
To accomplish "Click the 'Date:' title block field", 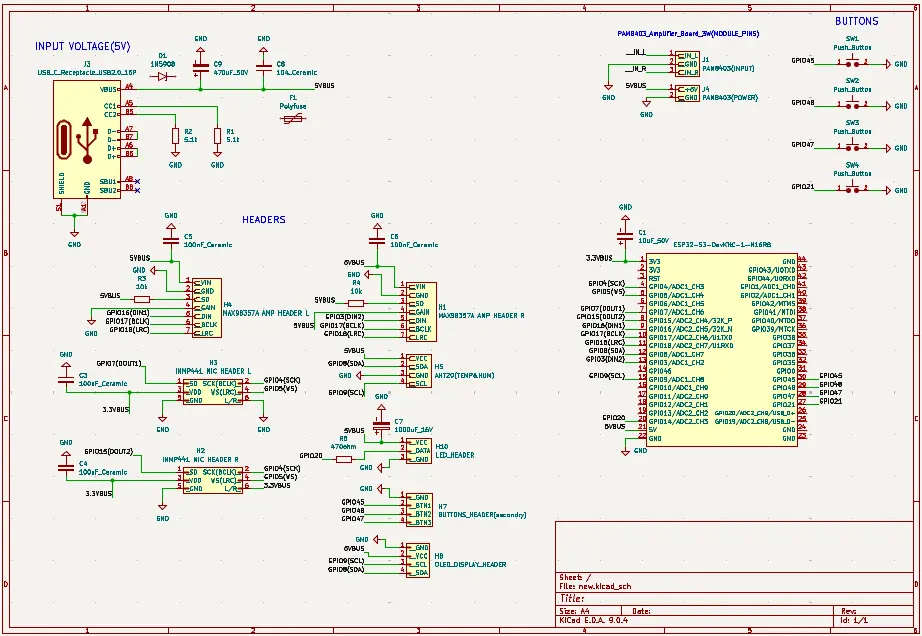I will (x=641, y=611).
